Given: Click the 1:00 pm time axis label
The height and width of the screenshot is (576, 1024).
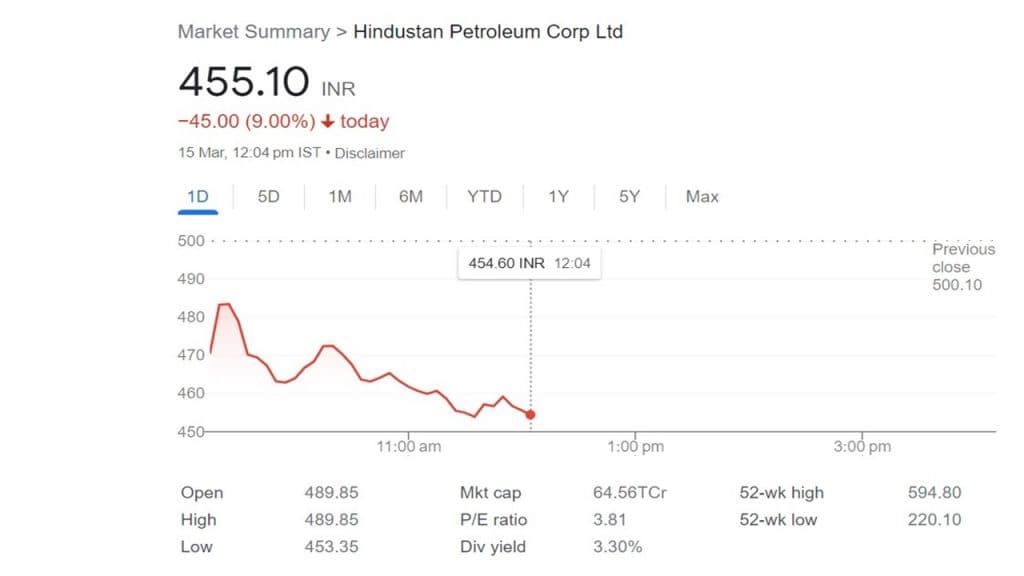Looking at the screenshot, I should [x=636, y=447].
